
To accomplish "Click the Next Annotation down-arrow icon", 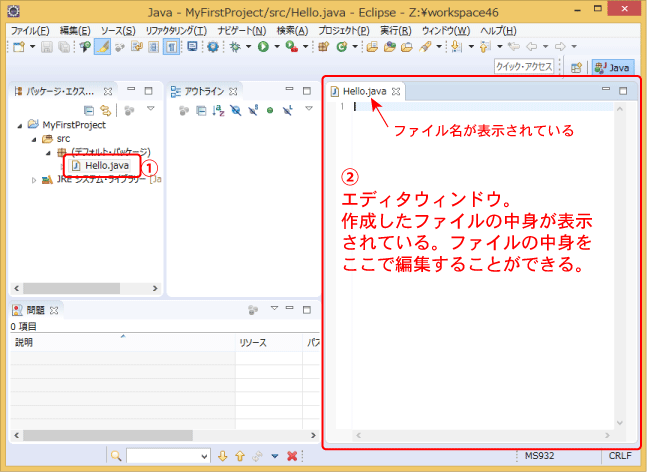I will click(x=456, y=47).
